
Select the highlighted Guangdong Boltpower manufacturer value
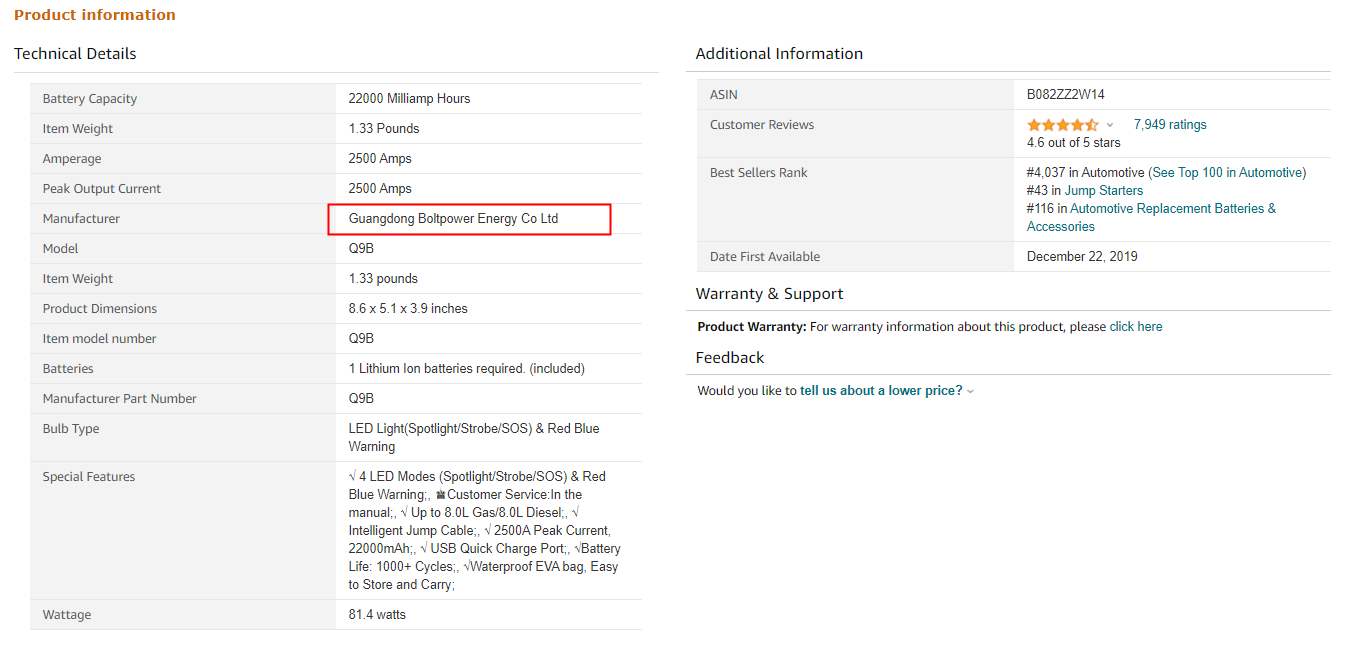tap(453, 219)
